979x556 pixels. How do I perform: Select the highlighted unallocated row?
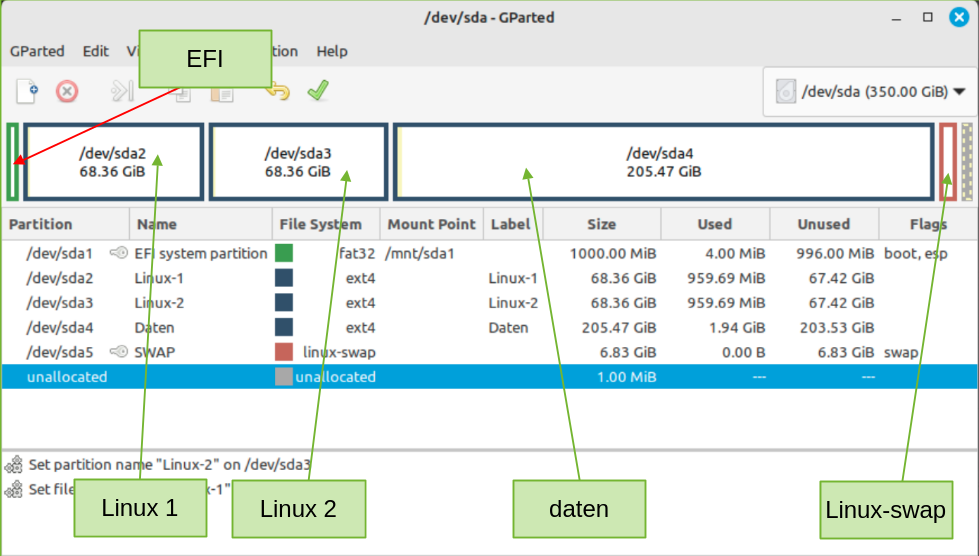coord(490,376)
